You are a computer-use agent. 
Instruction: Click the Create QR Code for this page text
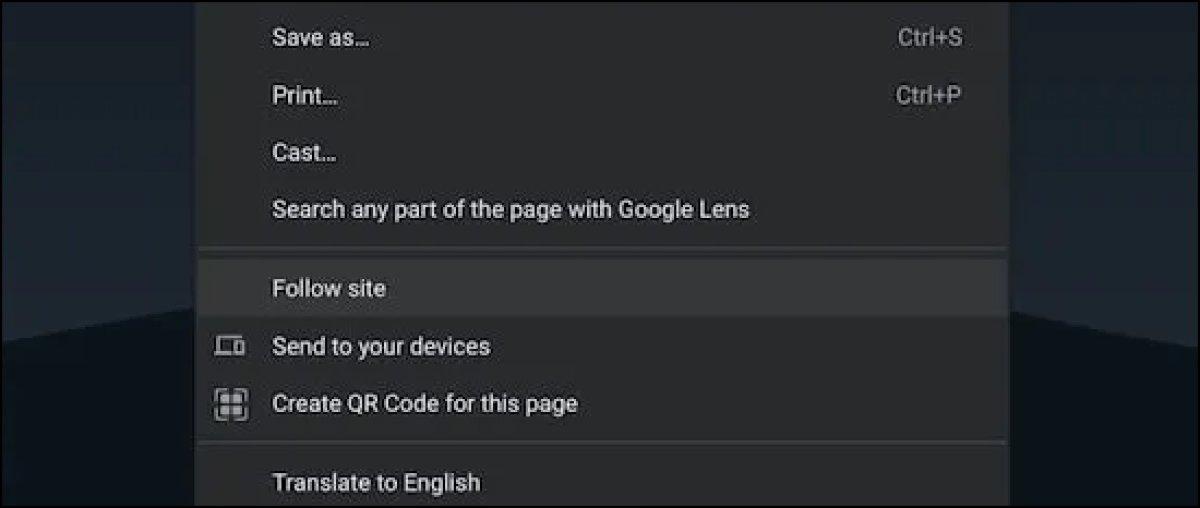click(424, 404)
